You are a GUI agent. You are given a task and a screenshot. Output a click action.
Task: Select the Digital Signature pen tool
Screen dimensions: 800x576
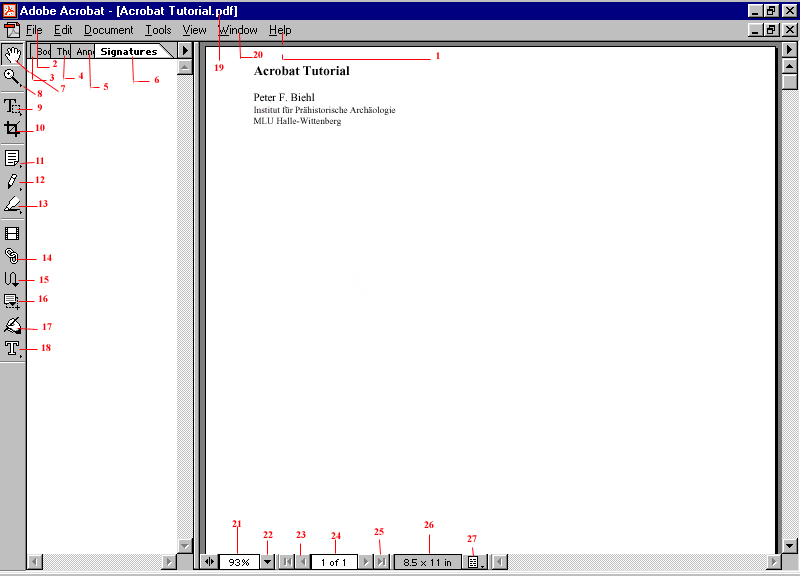coord(12,325)
